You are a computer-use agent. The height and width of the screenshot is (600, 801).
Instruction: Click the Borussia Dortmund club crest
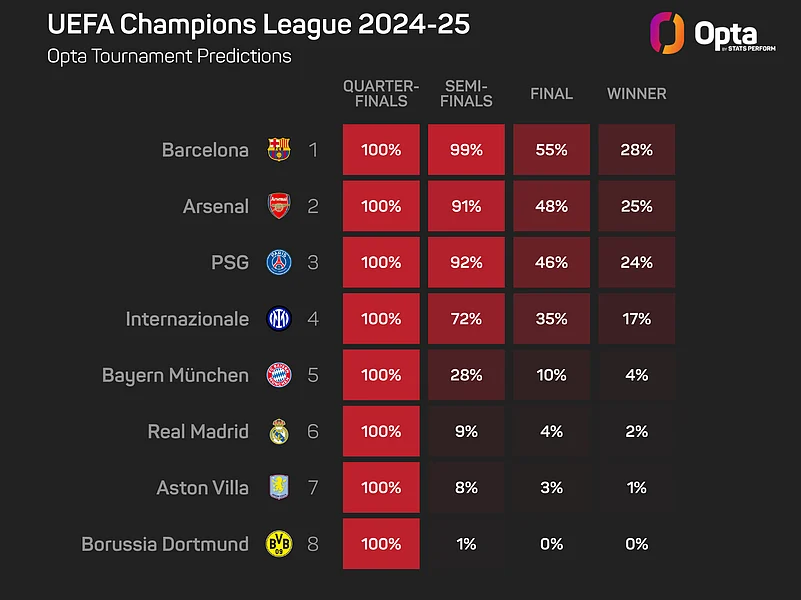point(279,544)
